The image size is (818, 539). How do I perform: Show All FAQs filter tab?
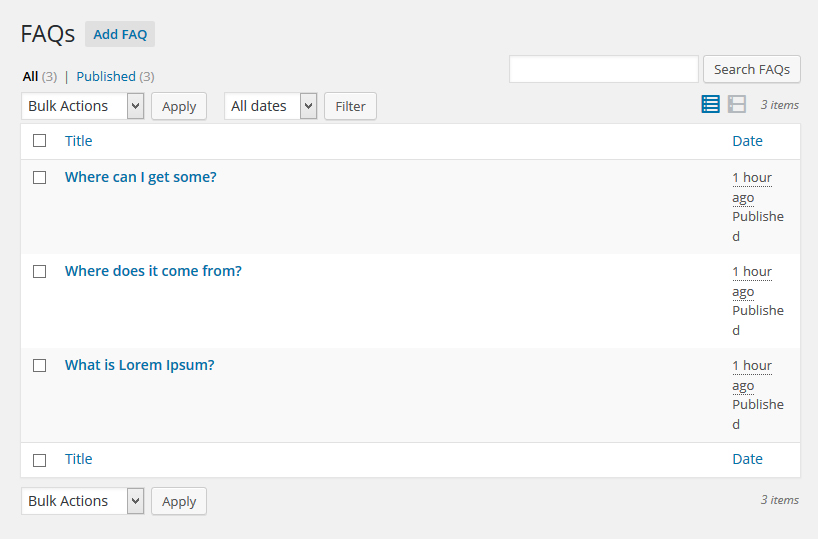[x=30, y=76]
